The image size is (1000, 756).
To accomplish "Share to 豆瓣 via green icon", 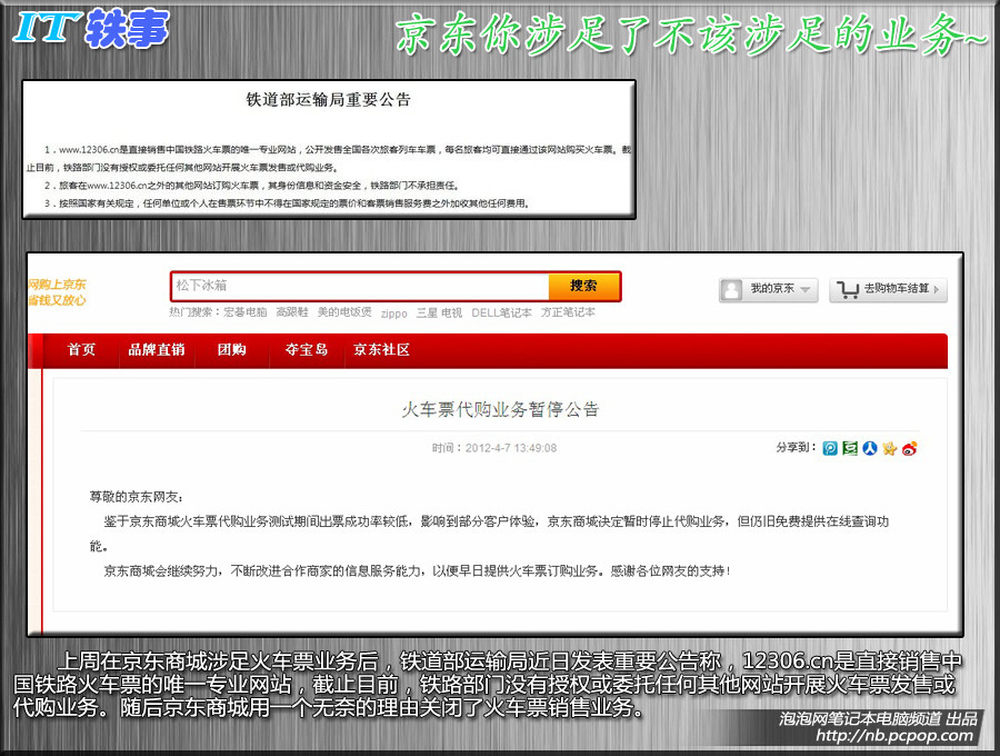I will [x=849, y=448].
